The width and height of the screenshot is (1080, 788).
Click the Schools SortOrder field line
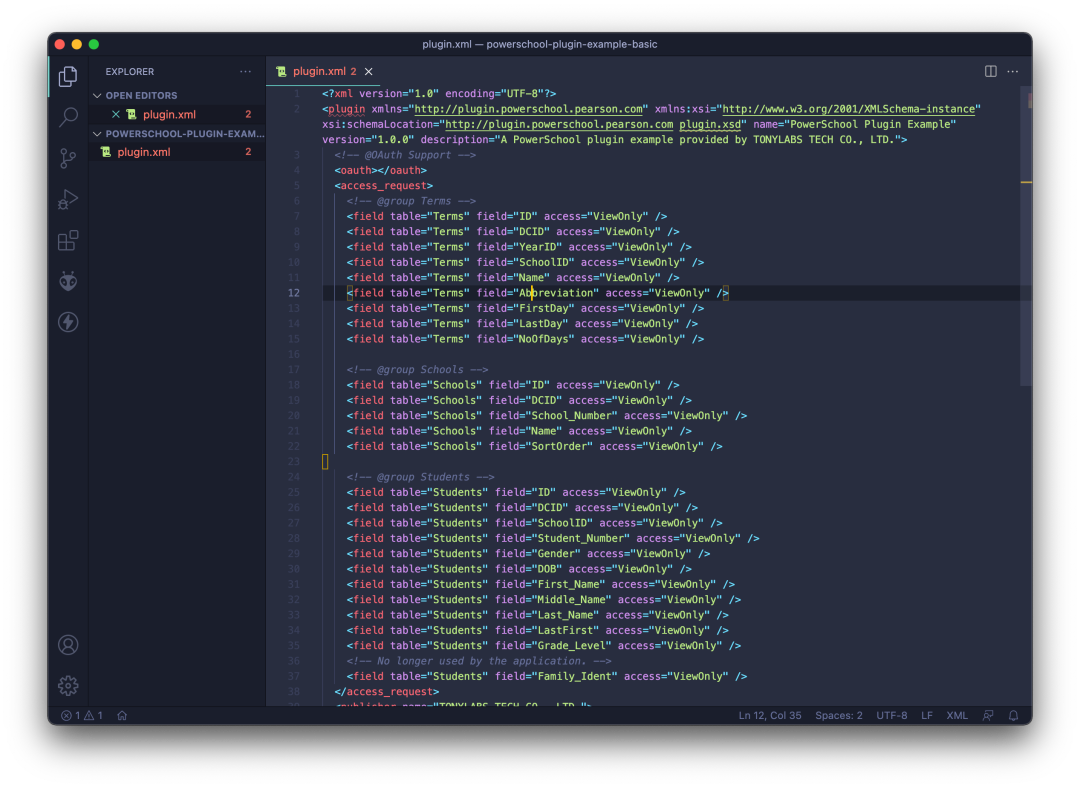(x=534, y=446)
